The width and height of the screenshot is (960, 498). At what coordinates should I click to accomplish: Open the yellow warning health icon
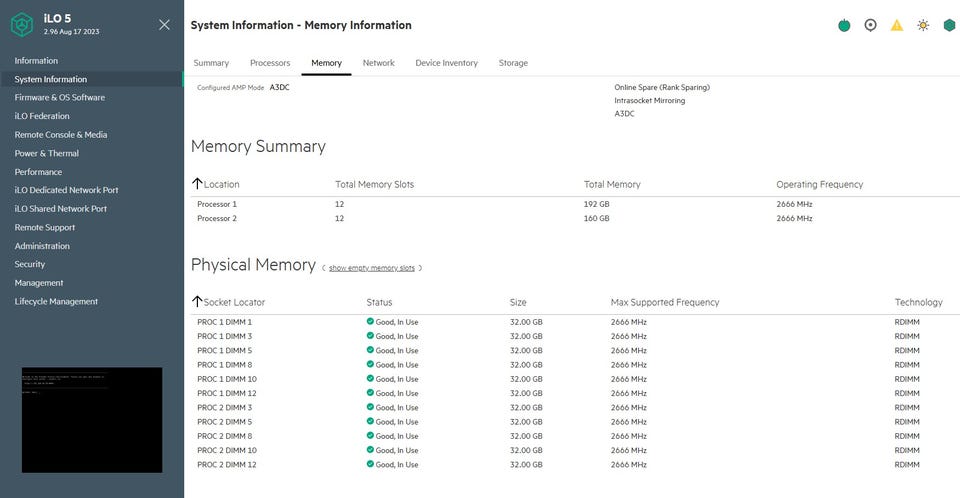pyautogui.click(x=896, y=25)
